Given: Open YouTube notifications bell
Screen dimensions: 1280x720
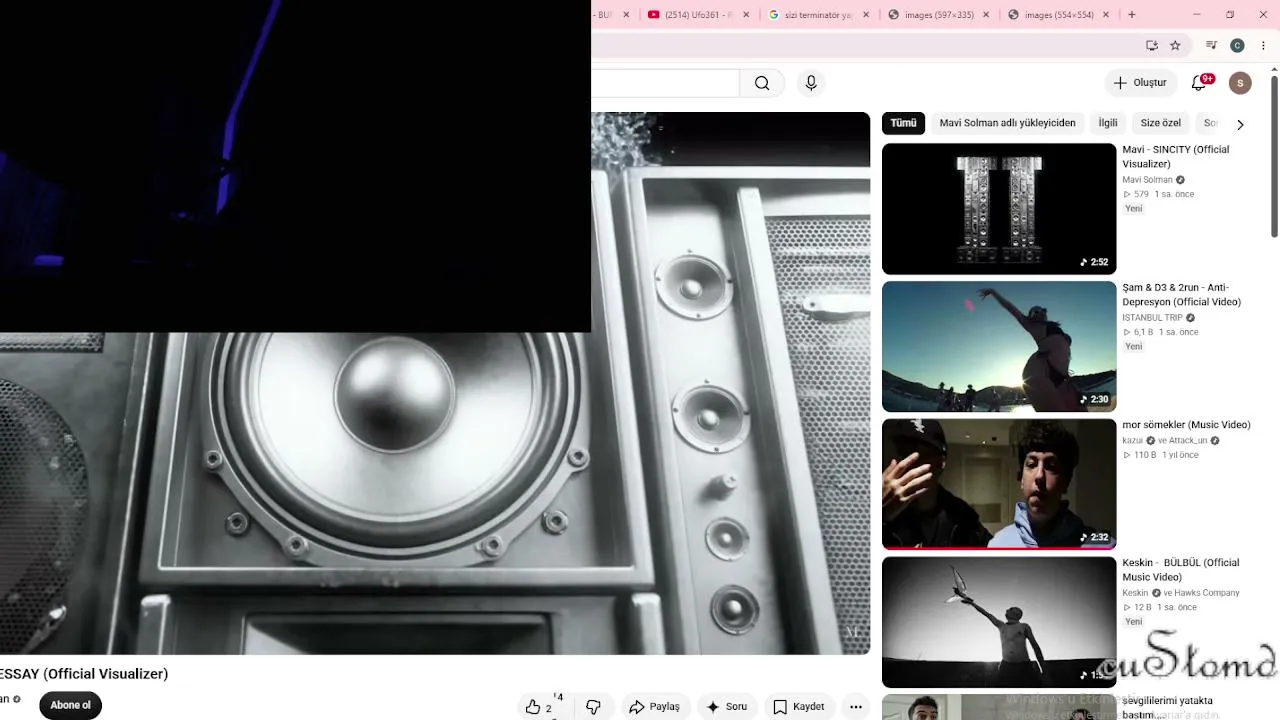Looking at the screenshot, I should 1199,83.
